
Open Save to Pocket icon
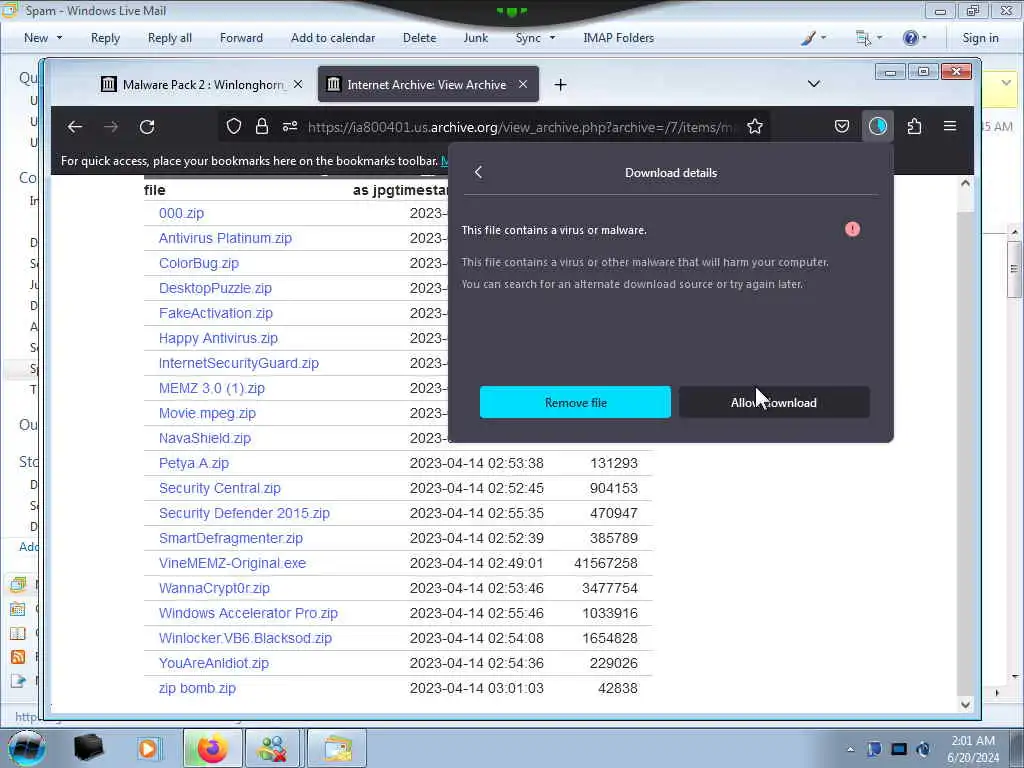click(842, 127)
